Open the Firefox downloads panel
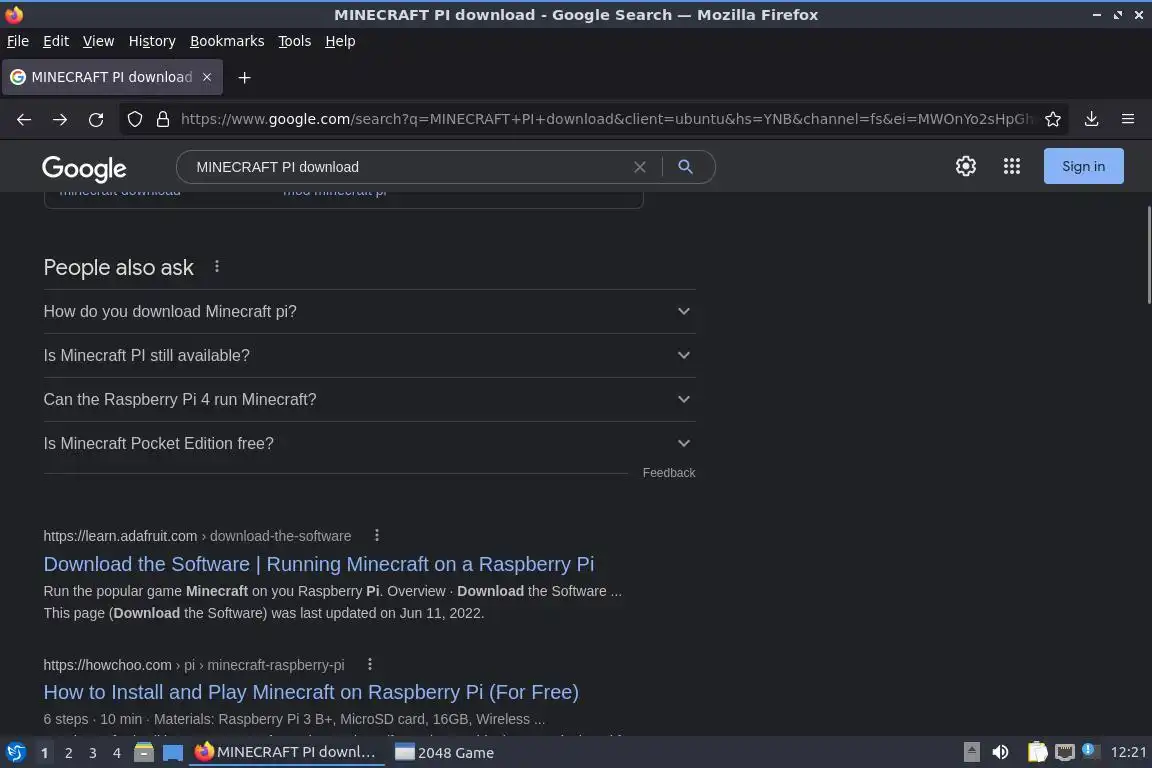The height and width of the screenshot is (768, 1152). point(1091,119)
